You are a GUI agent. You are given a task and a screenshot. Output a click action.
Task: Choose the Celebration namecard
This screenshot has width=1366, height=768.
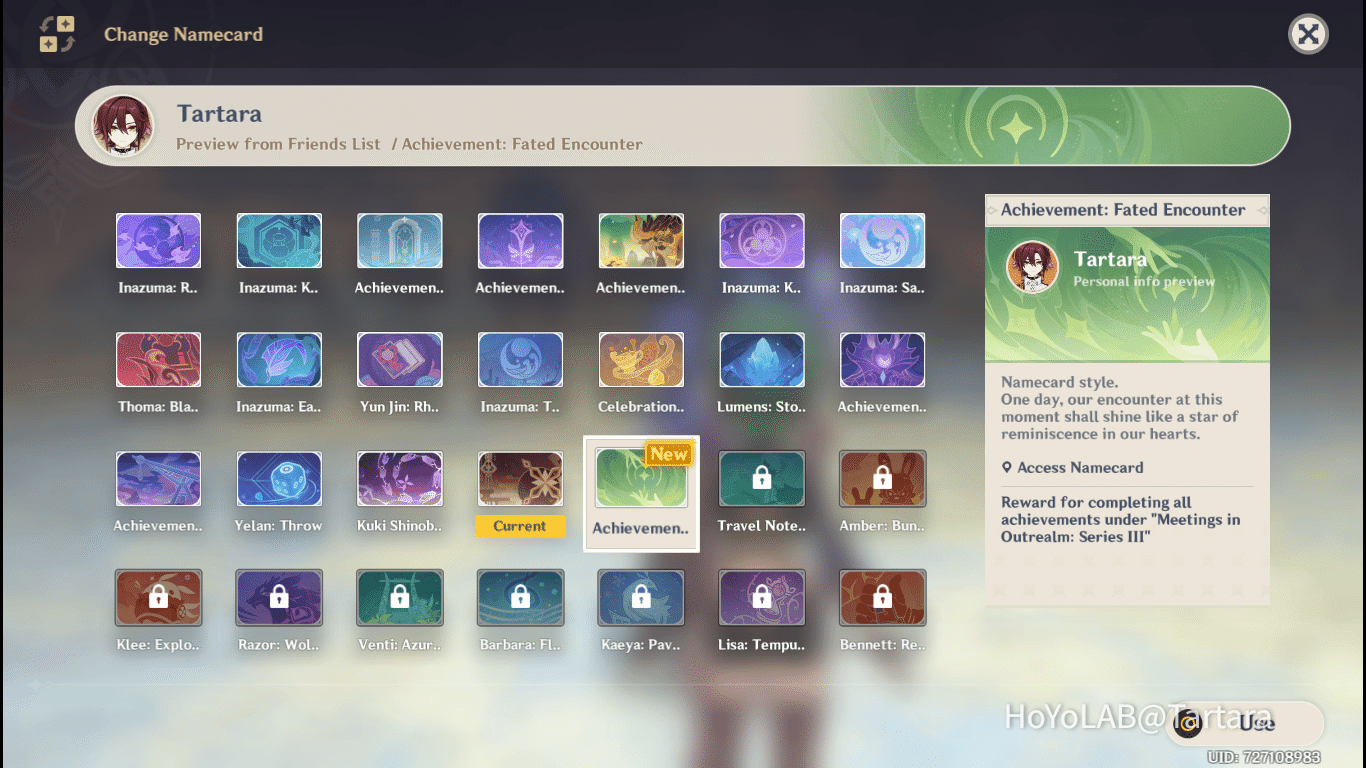click(x=641, y=360)
